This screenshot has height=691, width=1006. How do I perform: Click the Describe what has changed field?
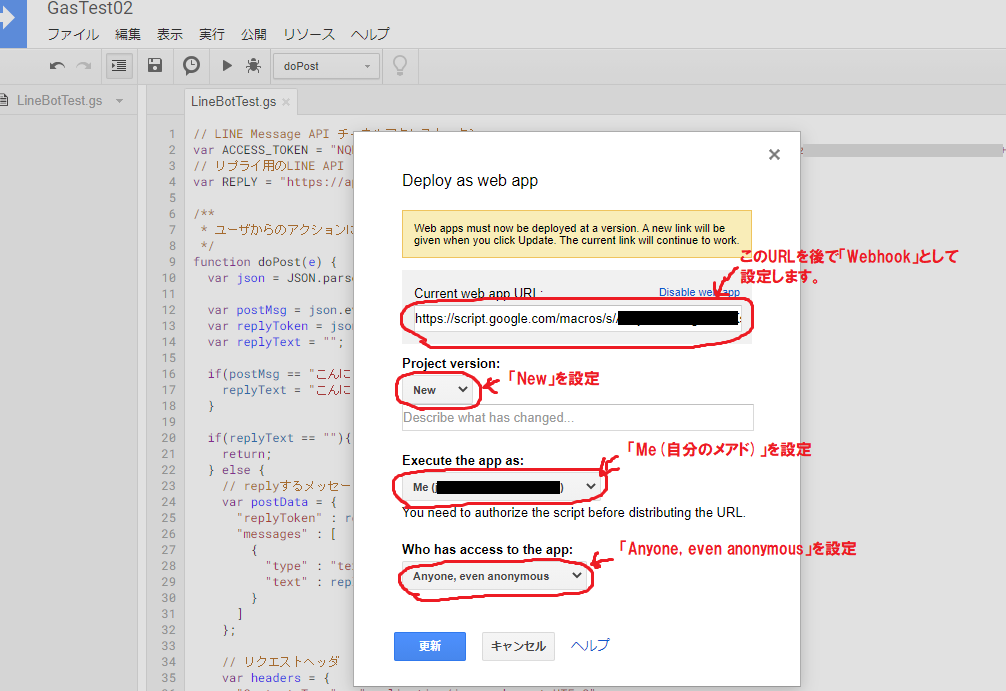click(x=577, y=417)
